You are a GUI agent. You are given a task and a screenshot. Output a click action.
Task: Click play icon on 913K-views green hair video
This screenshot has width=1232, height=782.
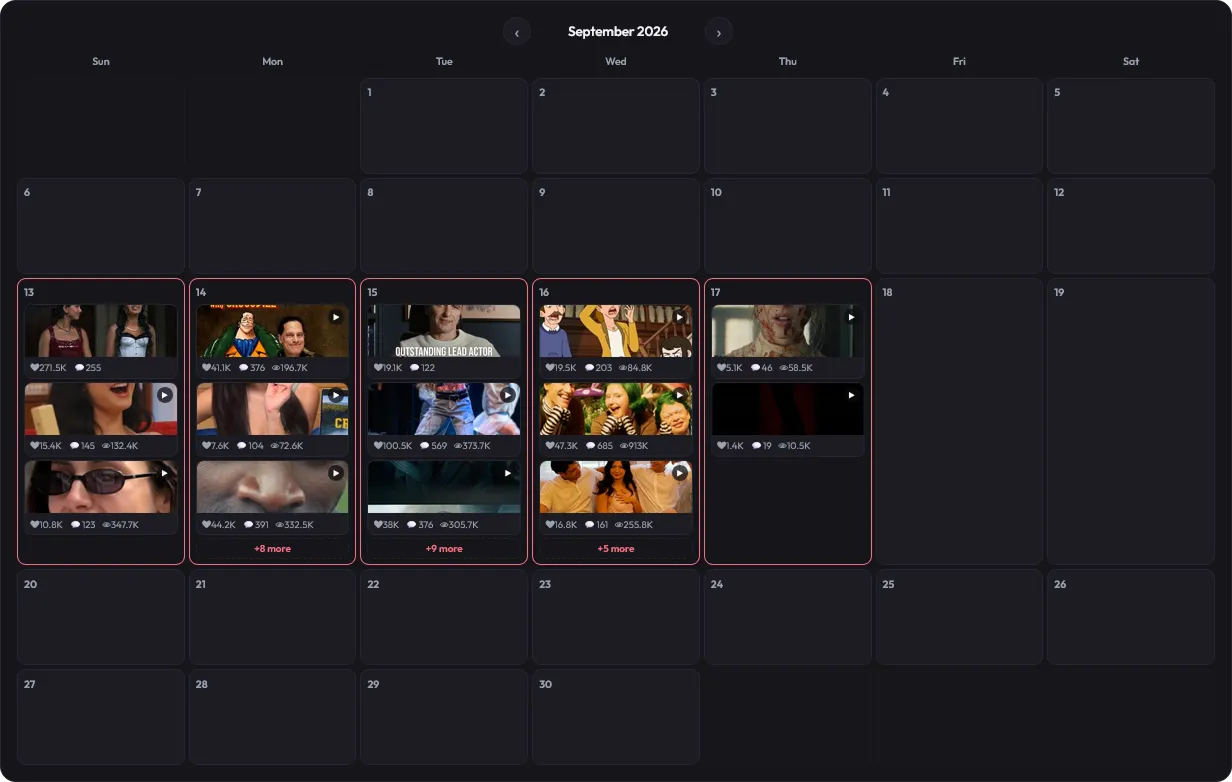[680, 395]
